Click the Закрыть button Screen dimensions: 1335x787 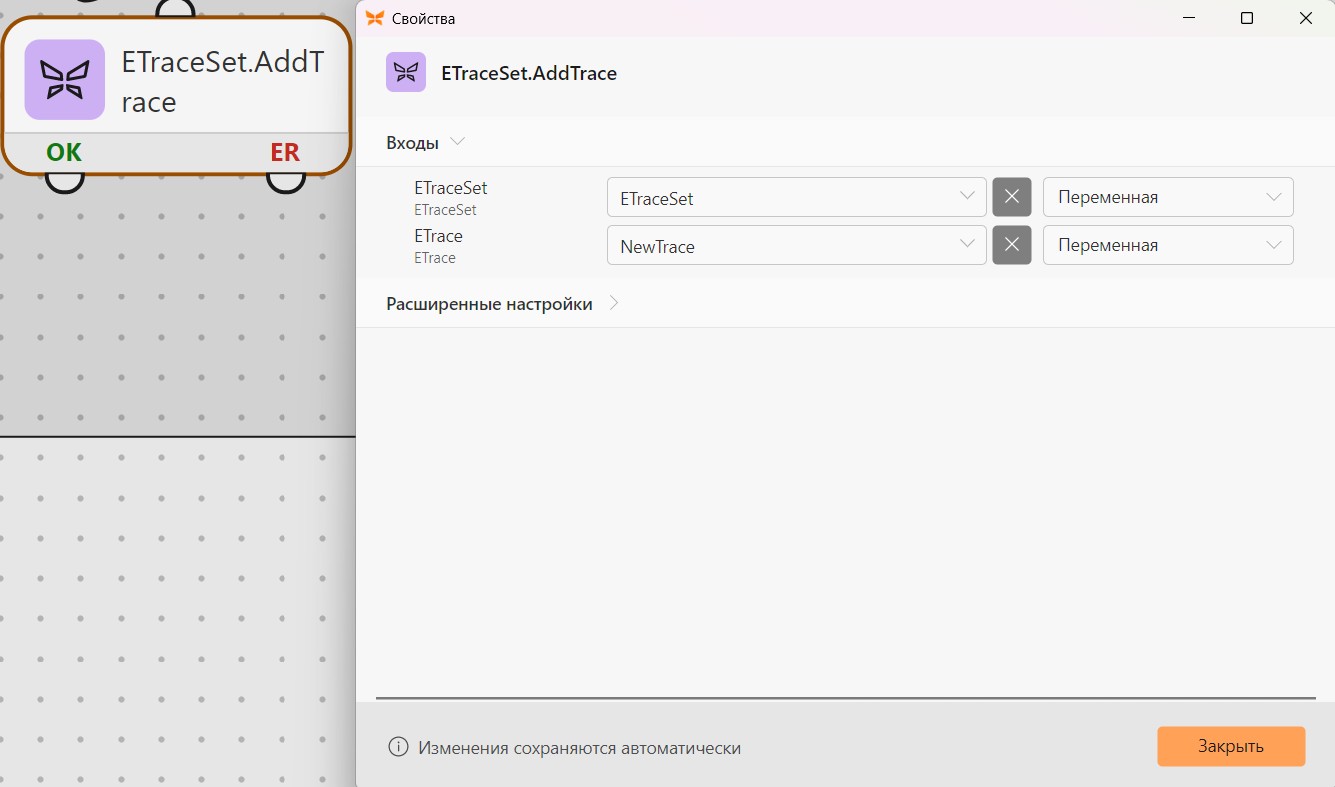pyautogui.click(x=1231, y=746)
